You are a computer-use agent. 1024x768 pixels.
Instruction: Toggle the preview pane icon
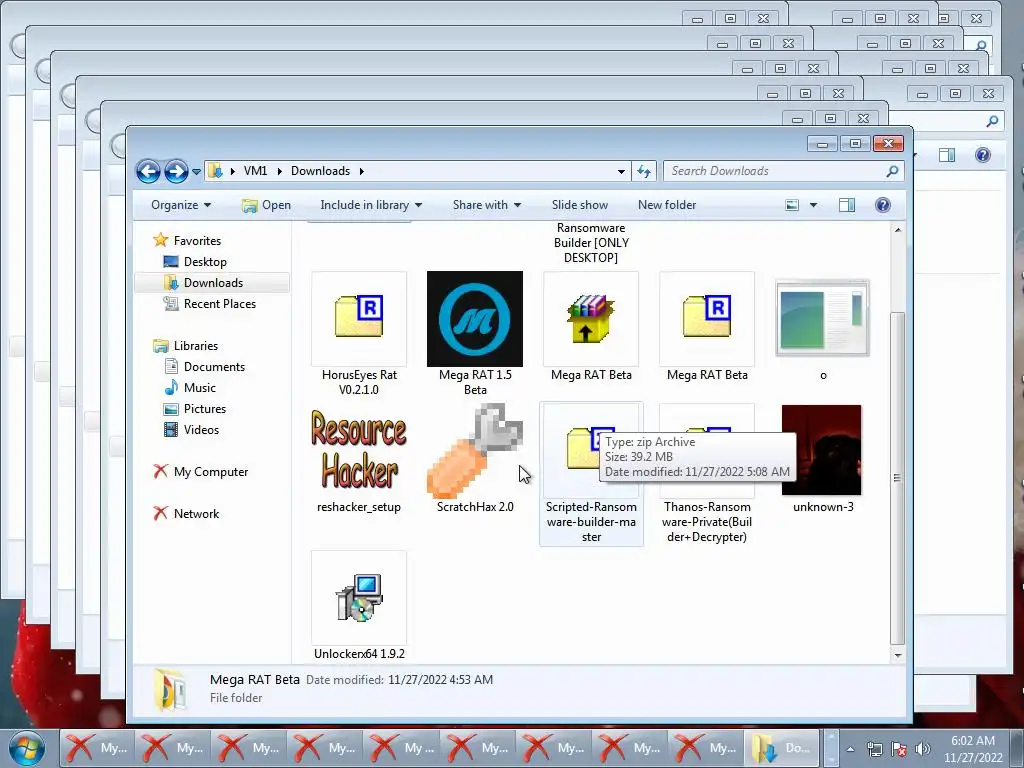click(847, 205)
